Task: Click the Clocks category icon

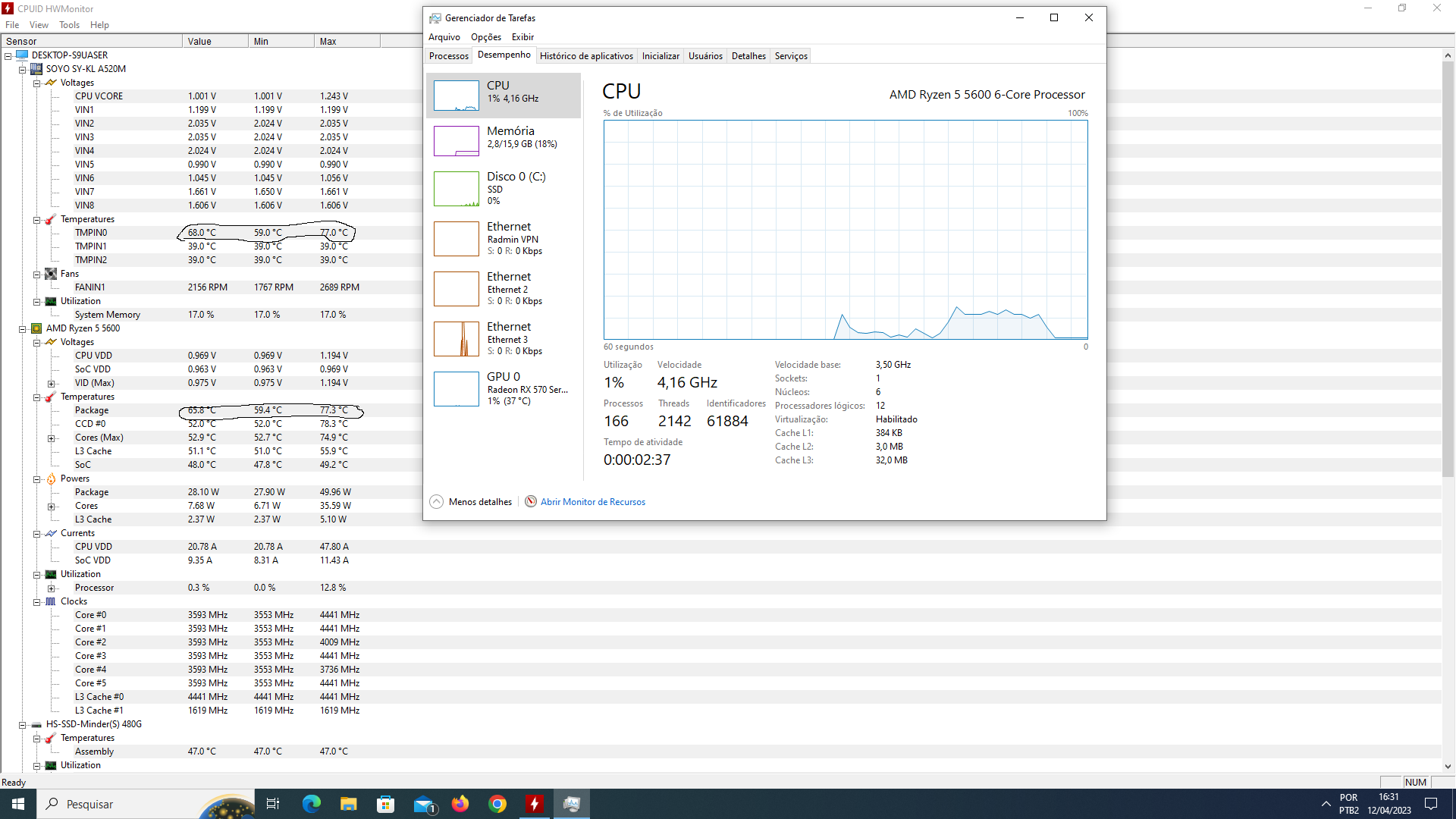Action: 51,601
